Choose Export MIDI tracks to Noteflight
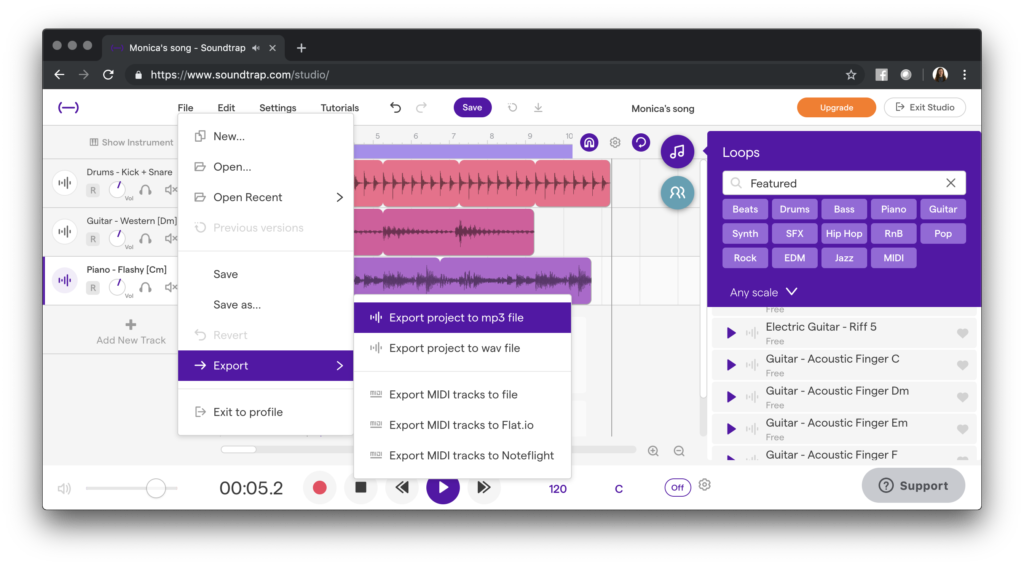This screenshot has height=566, width=1024. click(x=462, y=456)
